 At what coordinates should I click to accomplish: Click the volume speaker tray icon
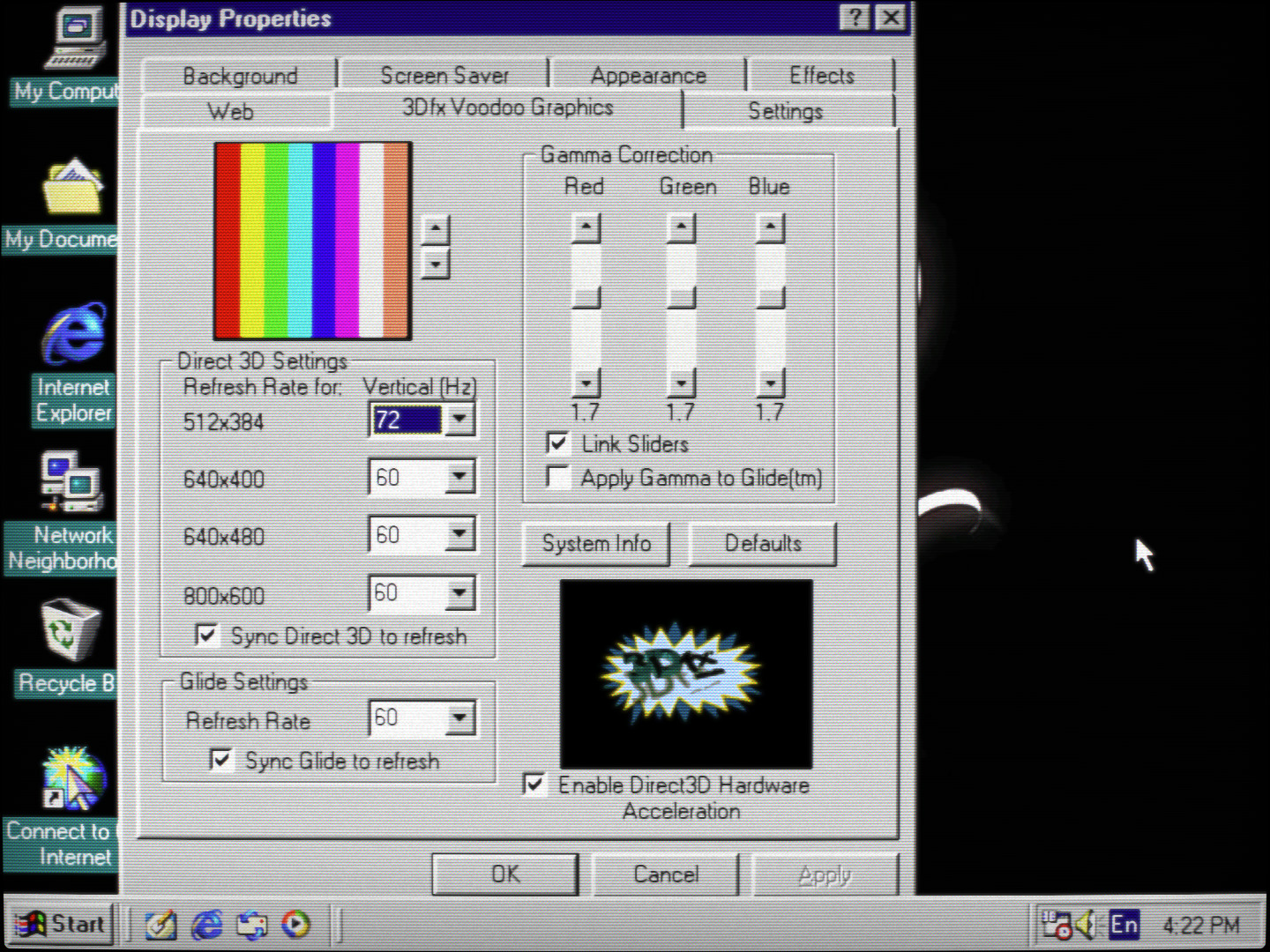pyautogui.click(x=1087, y=924)
